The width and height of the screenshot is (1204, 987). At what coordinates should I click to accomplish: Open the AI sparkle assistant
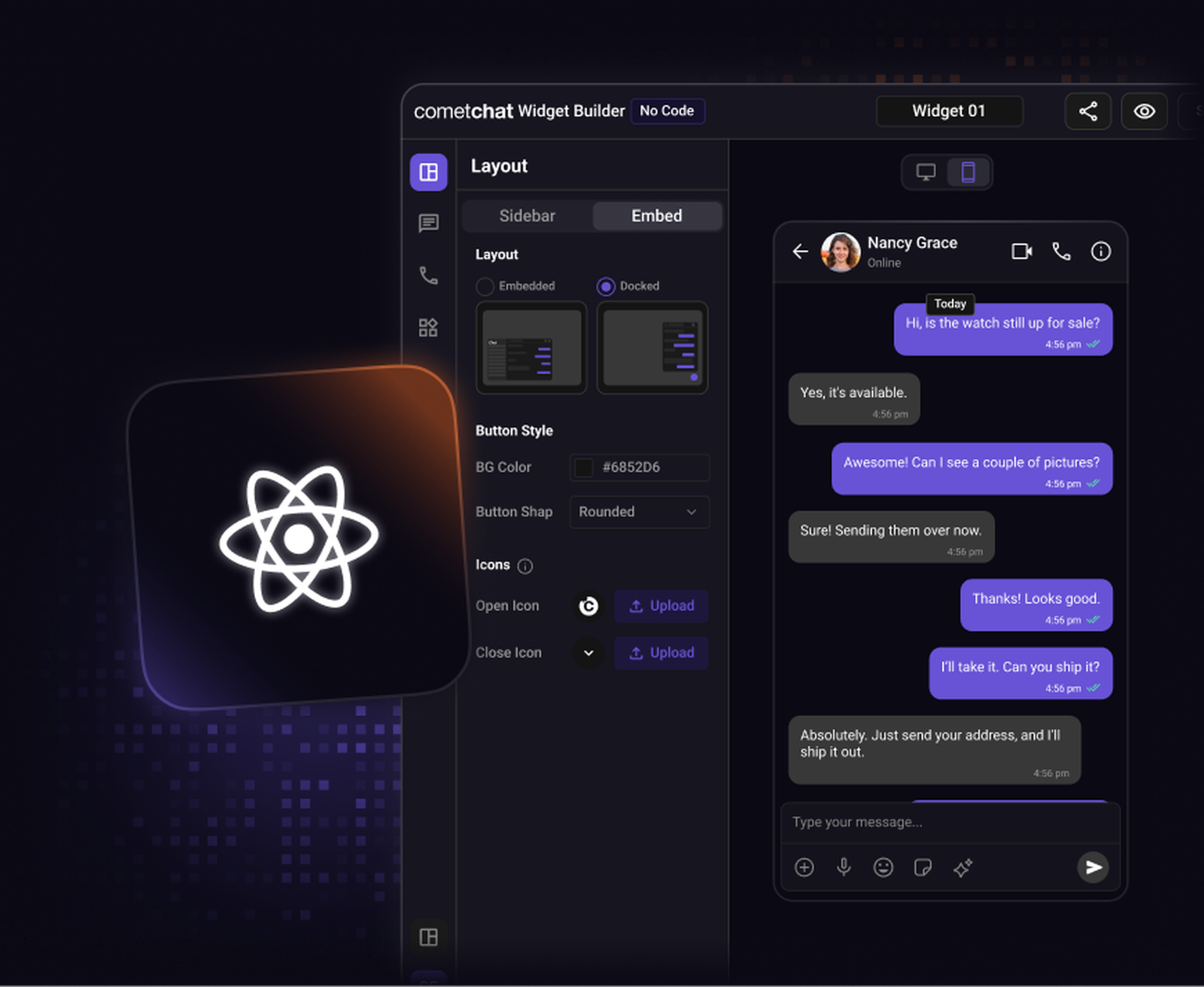click(x=962, y=867)
